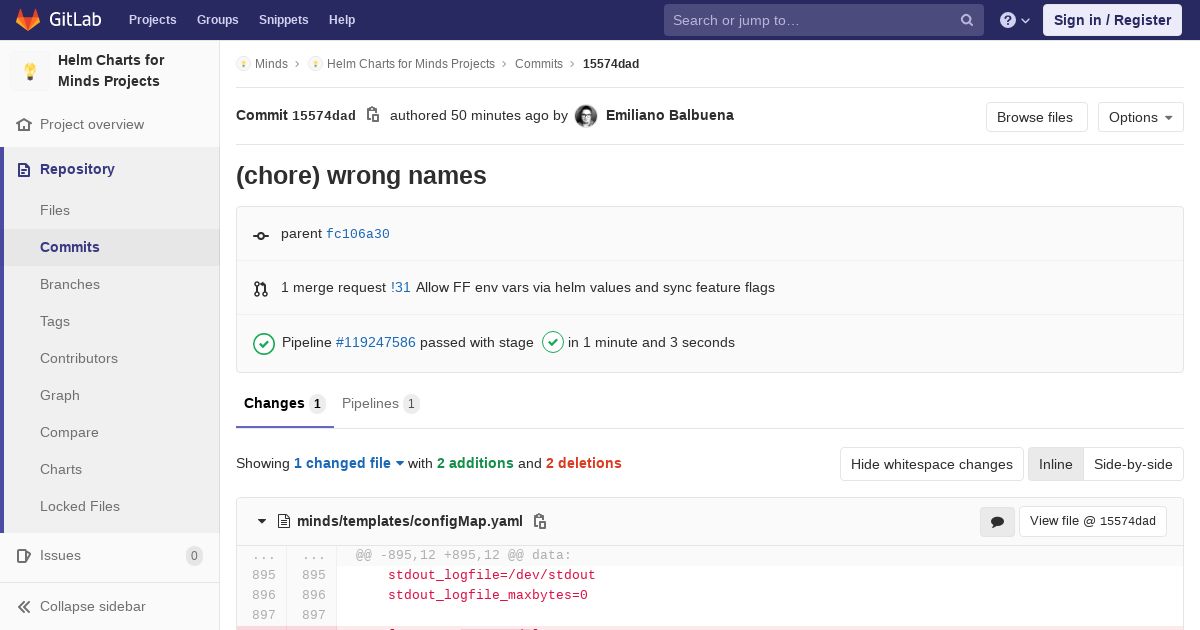Click the Minds breadcrumb avatar icon
The image size is (1200, 630).
(x=243, y=64)
